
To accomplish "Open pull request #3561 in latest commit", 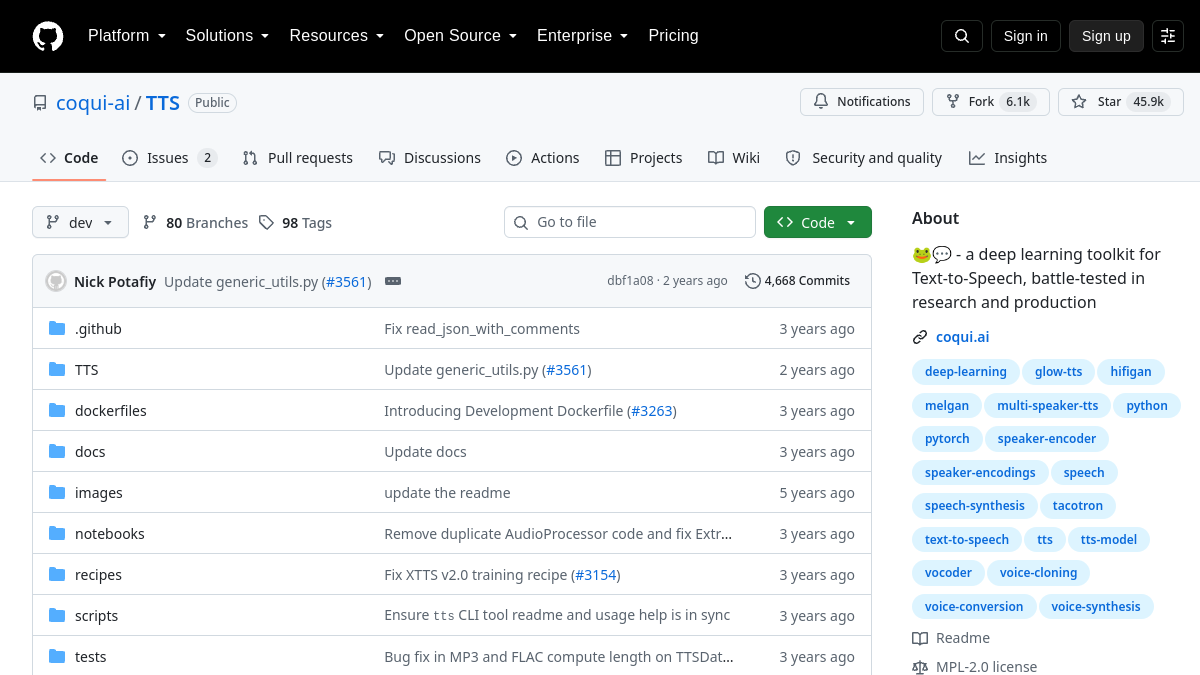I will tap(347, 282).
